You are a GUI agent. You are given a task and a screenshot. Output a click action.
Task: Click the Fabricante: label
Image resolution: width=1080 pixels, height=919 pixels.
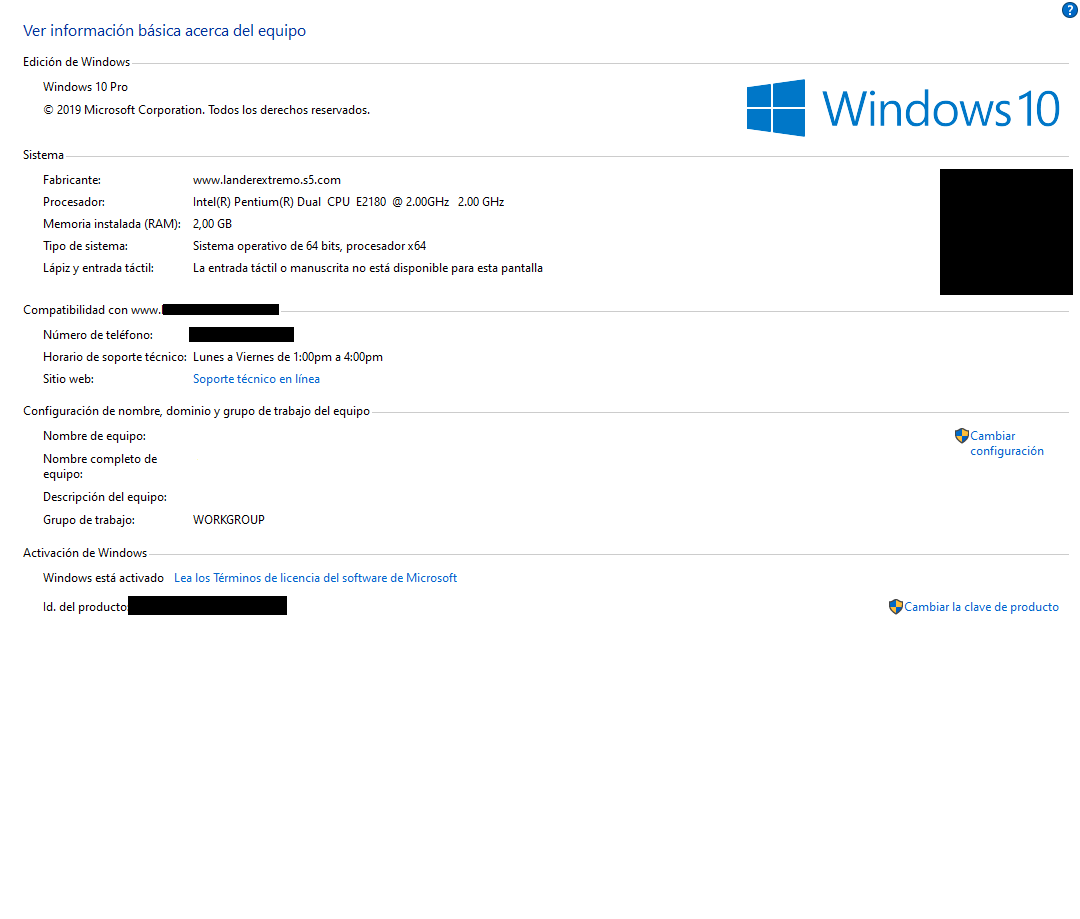72,180
